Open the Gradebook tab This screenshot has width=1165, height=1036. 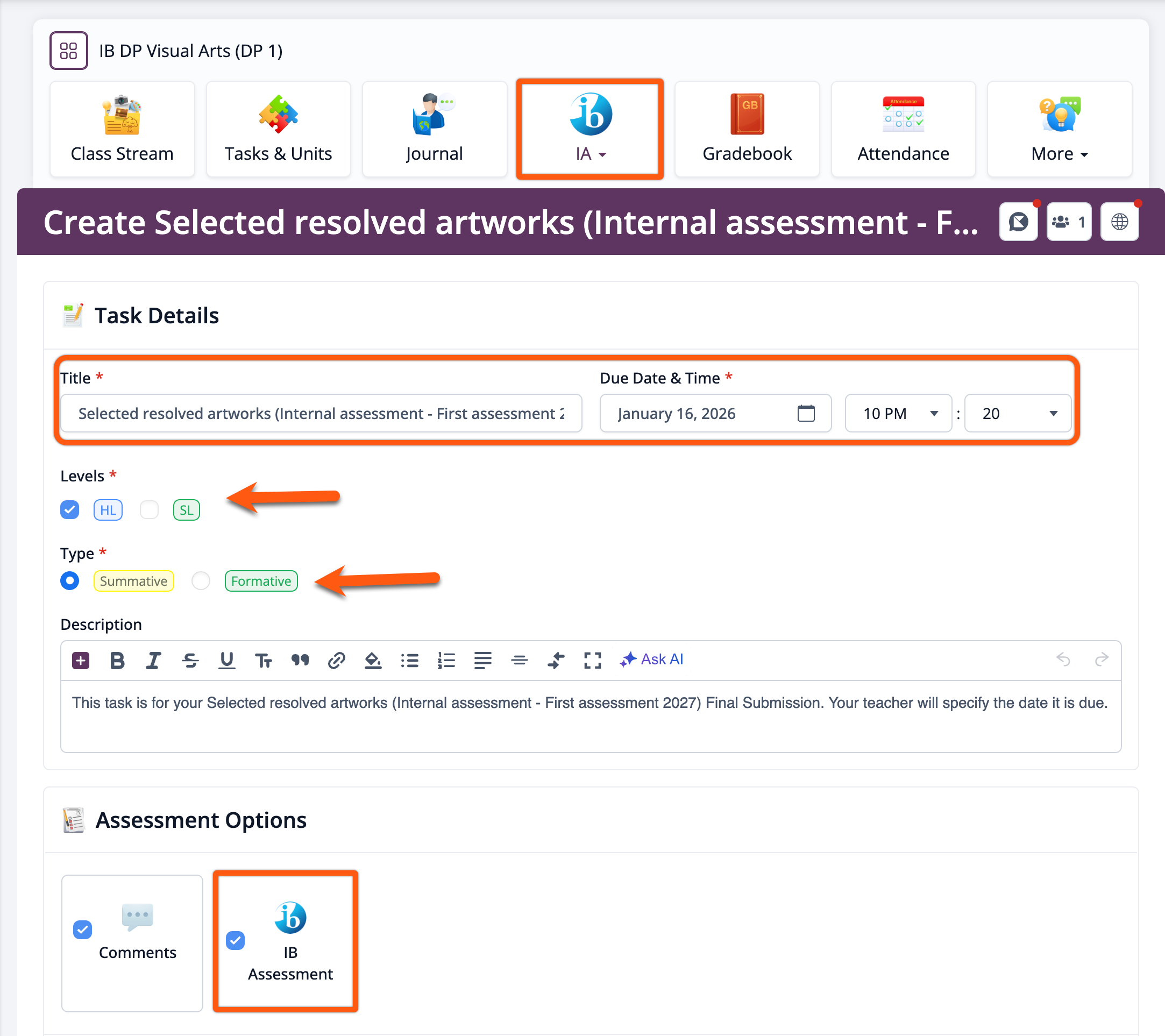click(x=747, y=129)
